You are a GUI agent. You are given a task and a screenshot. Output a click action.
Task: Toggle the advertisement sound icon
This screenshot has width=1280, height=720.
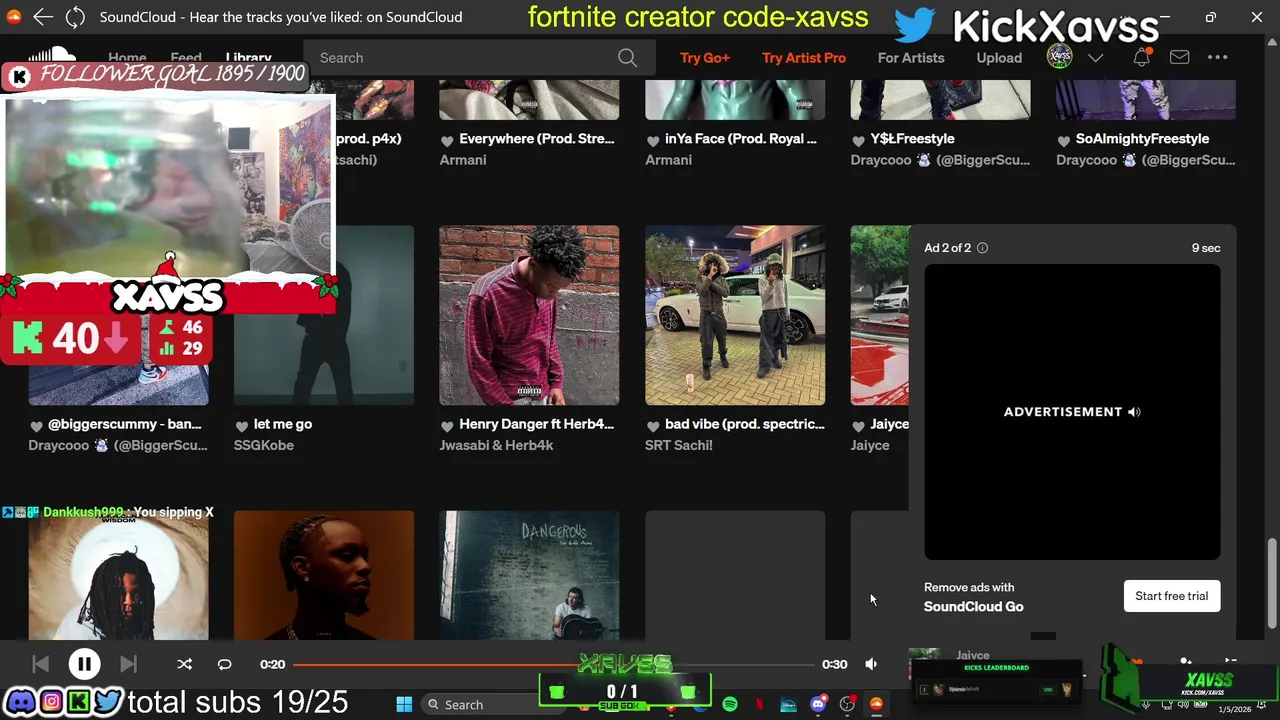pyautogui.click(x=1134, y=412)
